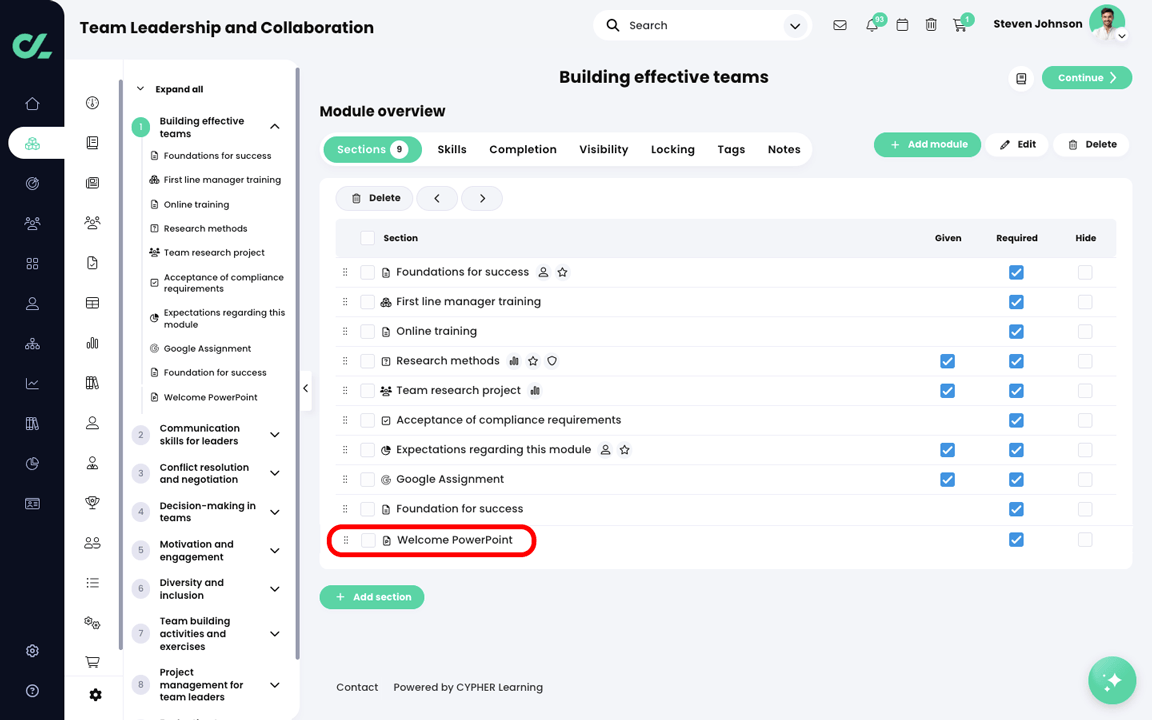Click Delete button above sections table
Screen dimensions: 1152x720
(x=375, y=198)
